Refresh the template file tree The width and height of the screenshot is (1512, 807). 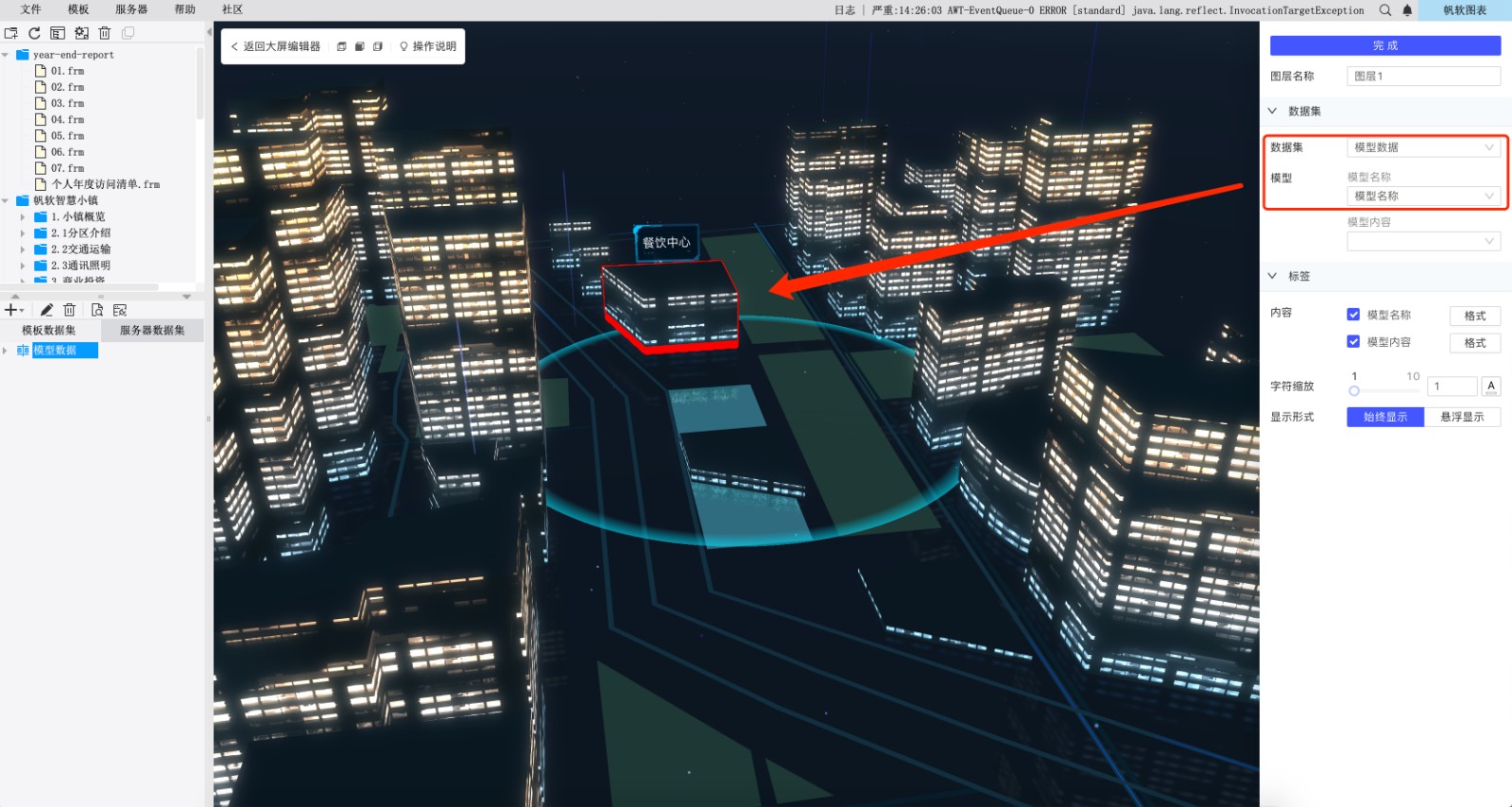[x=34, y=33]
